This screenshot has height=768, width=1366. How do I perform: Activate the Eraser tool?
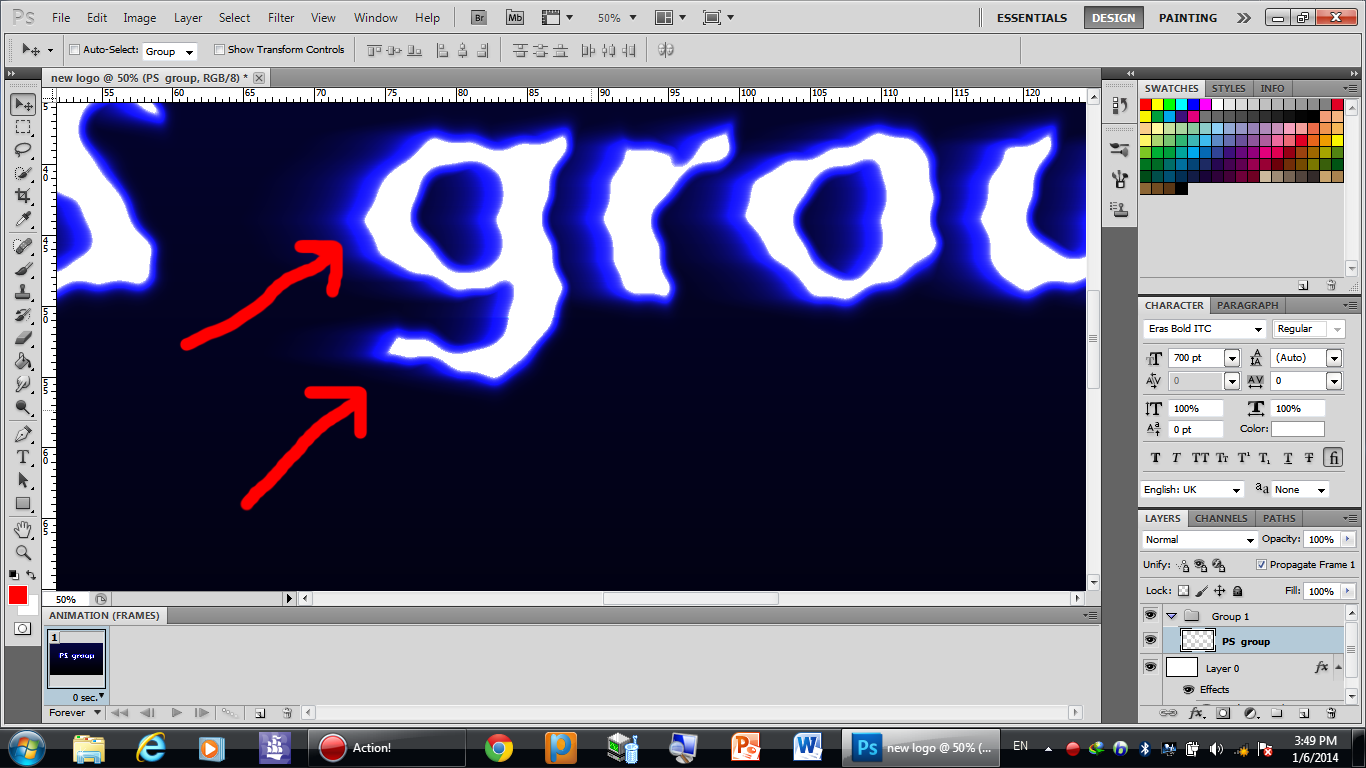pyautogui.click(x=23, y=338)
